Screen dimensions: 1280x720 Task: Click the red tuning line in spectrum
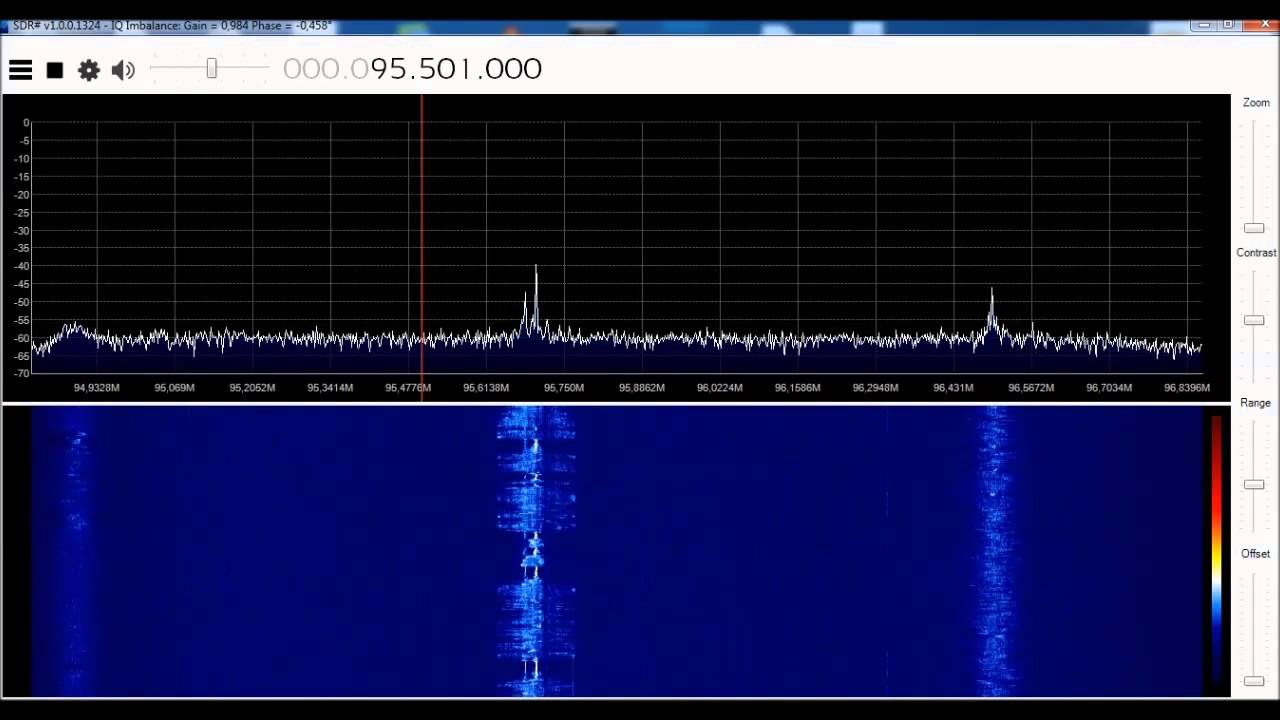coord(422,247)
